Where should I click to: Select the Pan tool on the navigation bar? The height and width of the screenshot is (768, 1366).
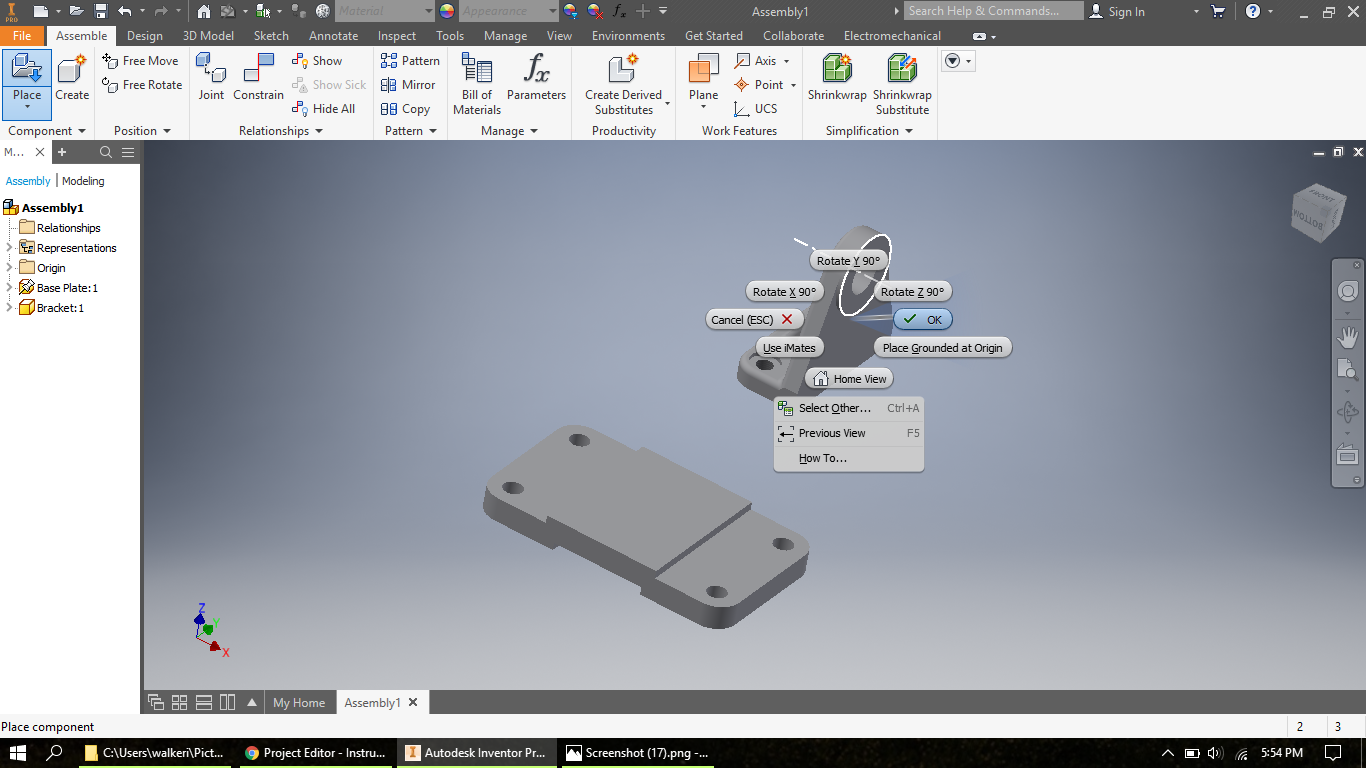(1347, 337)
